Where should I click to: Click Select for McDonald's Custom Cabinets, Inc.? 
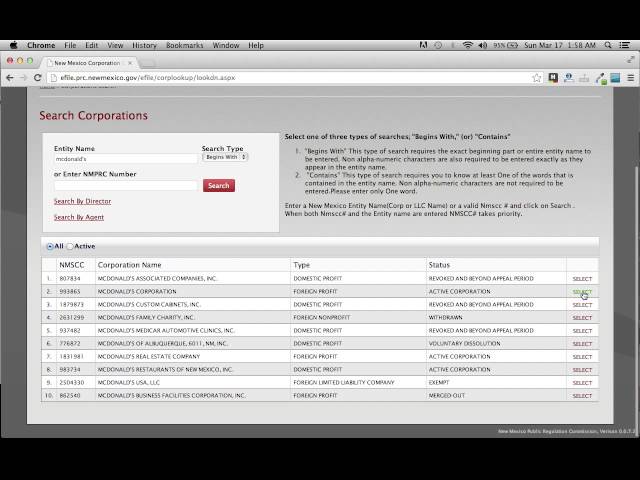(x=582, y=305)
